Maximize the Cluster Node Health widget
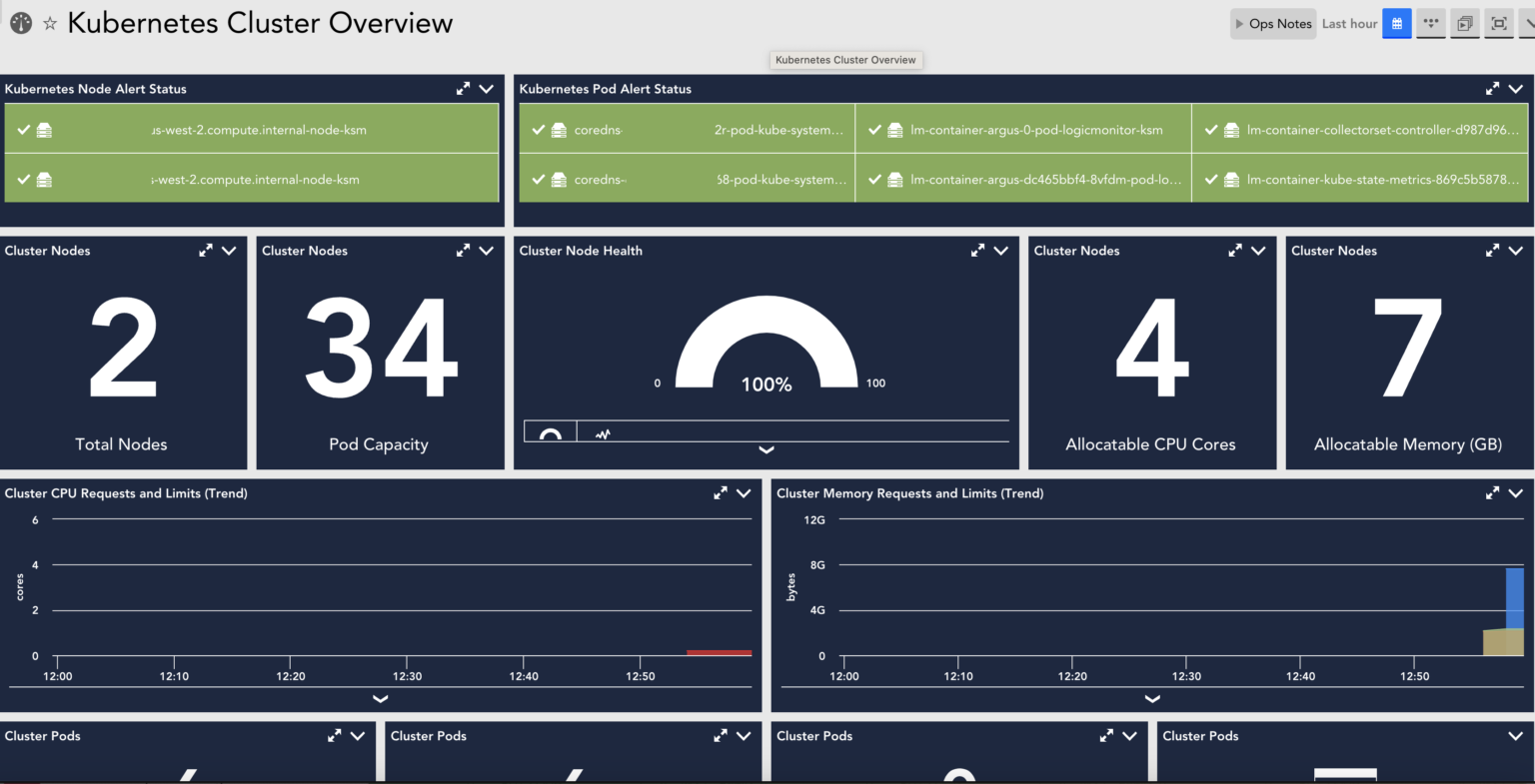Screen dimensions: 1535x784 coord(977,251)
